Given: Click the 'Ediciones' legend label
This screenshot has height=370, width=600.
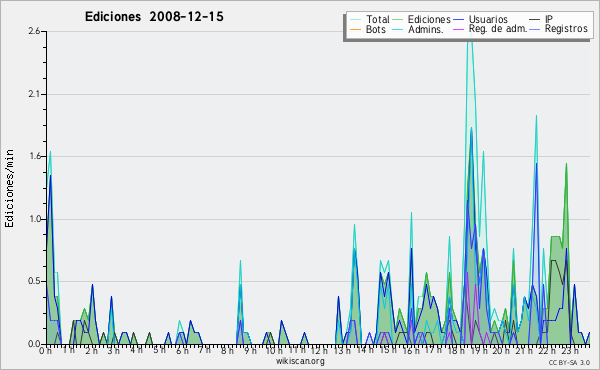Looking at the screenshot, I should click(x=429, y=19).
